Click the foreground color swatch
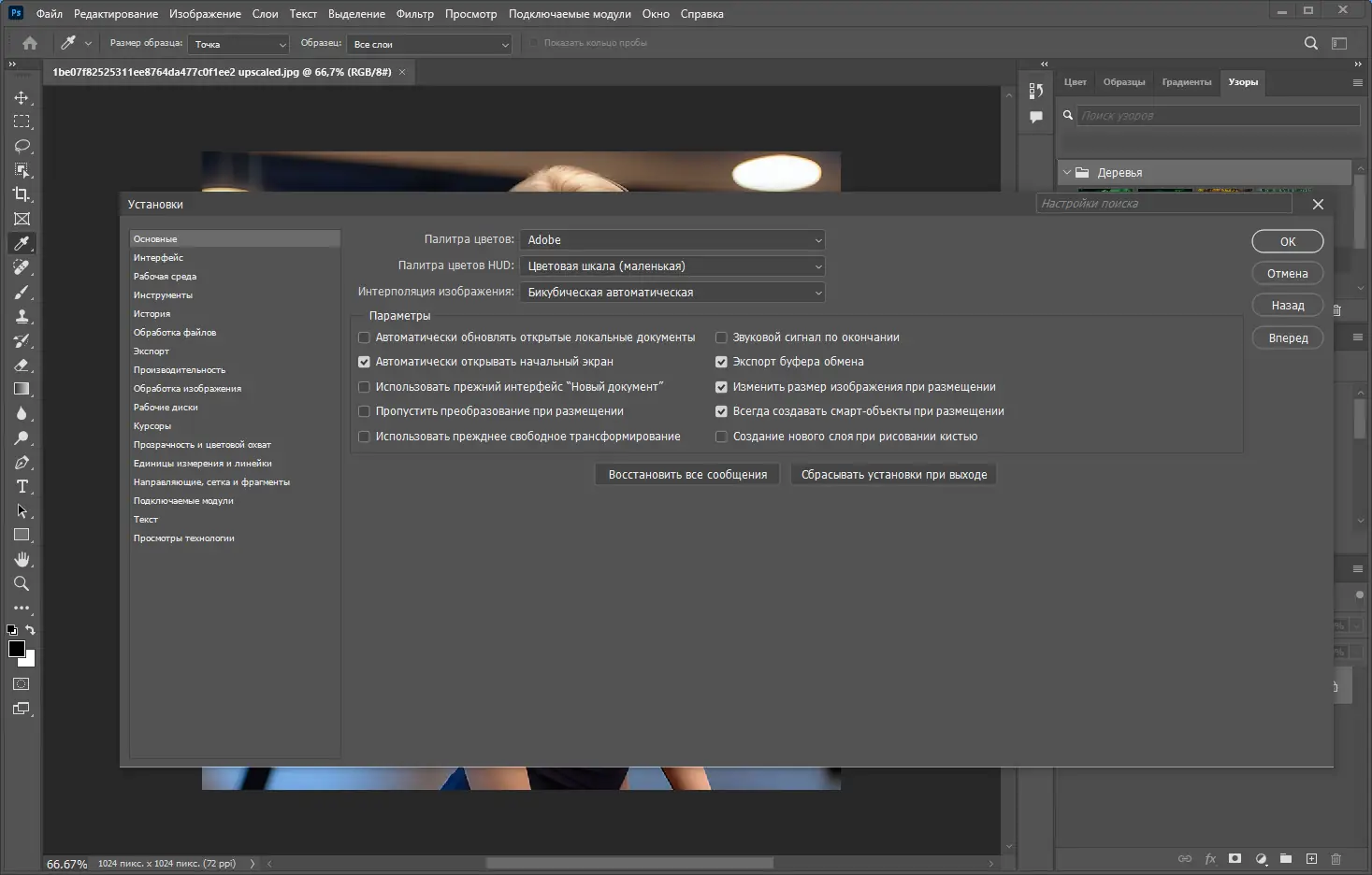This screenshot has height=875, width=1372. click(x=16, y=649)
